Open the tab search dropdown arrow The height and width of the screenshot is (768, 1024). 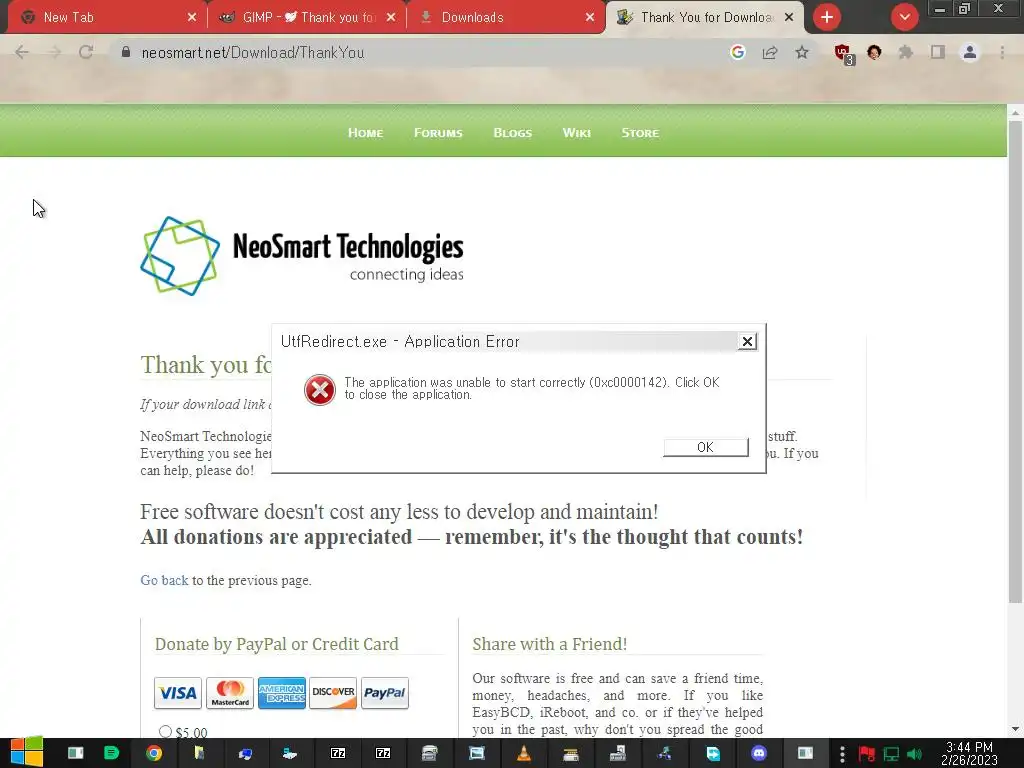(904, 18)
